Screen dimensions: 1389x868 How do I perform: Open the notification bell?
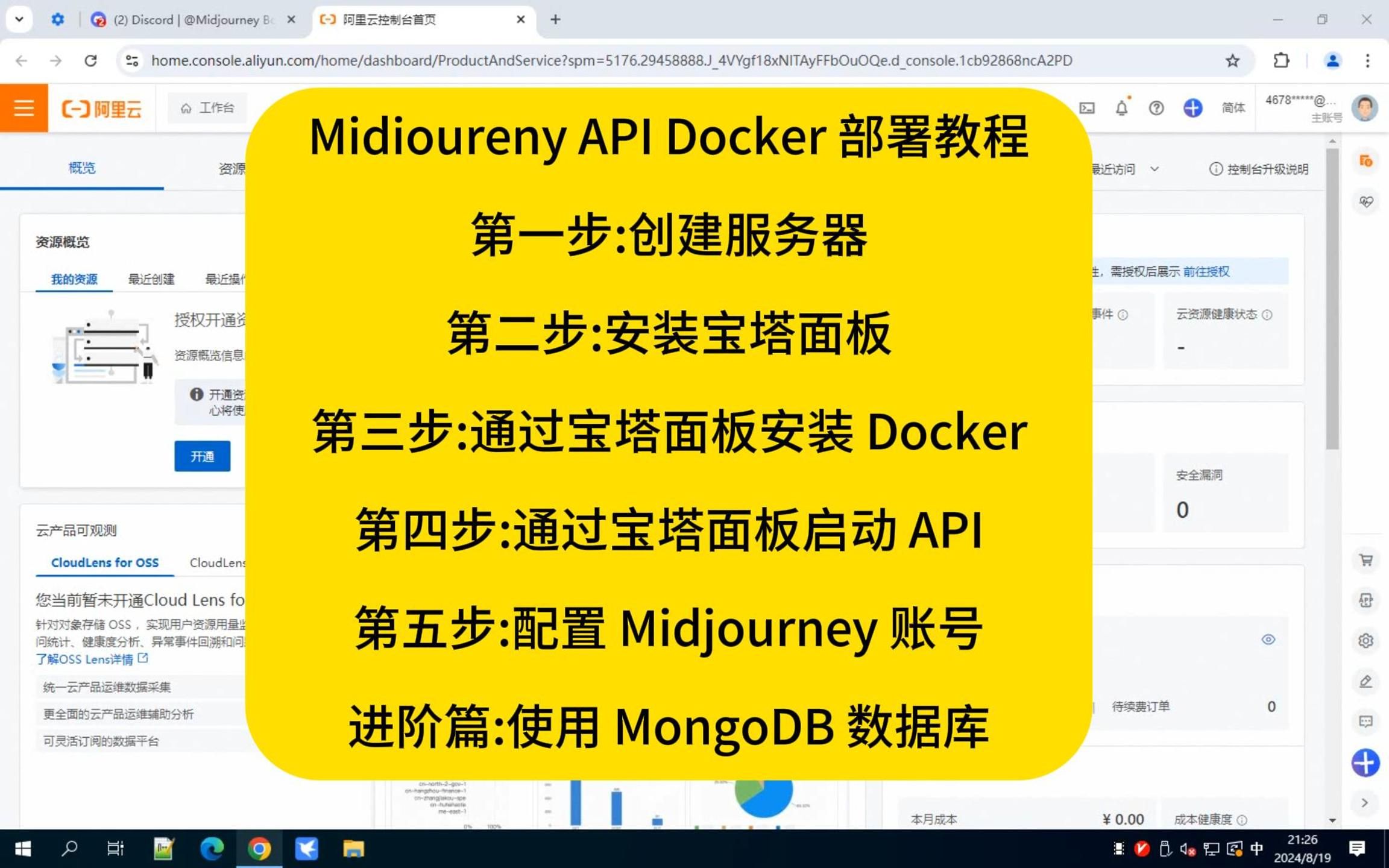[x=1121, y=108]
